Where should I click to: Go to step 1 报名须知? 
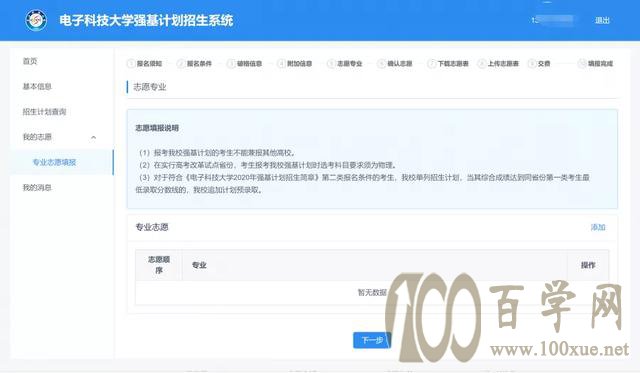coord(145,64)
